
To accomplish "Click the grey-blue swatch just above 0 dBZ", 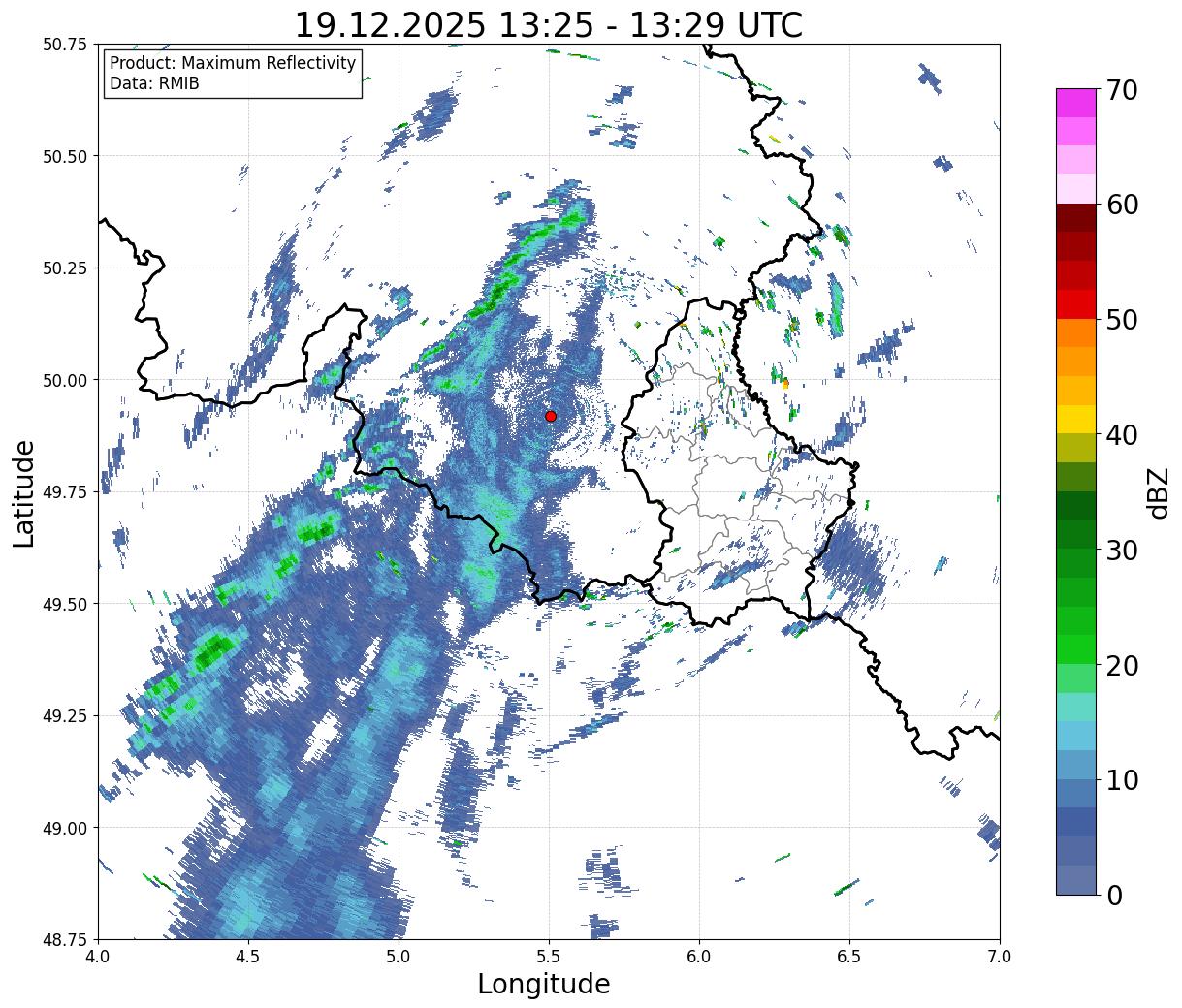I will [1076, 879].
